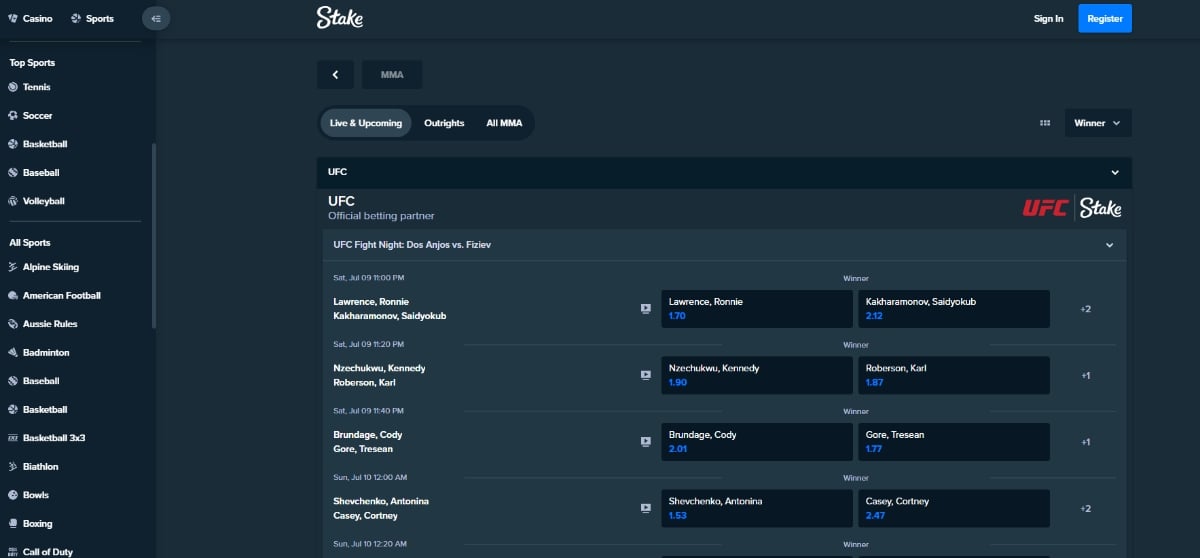Image resolution: width=1200 pixels, height=558 pixels.
Task: Click the Soccer ball icon in sidebar
Action: pyautogui.click(x=13, y=116)
